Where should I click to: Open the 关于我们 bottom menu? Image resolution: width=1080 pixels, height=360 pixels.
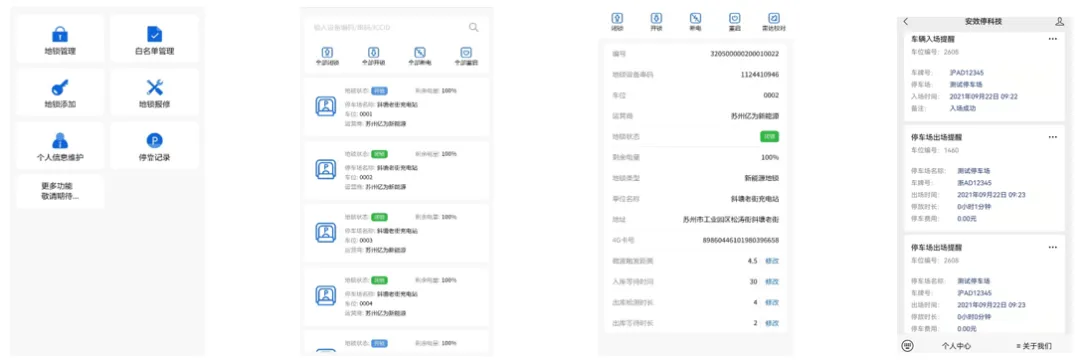tap(1035, 346)
